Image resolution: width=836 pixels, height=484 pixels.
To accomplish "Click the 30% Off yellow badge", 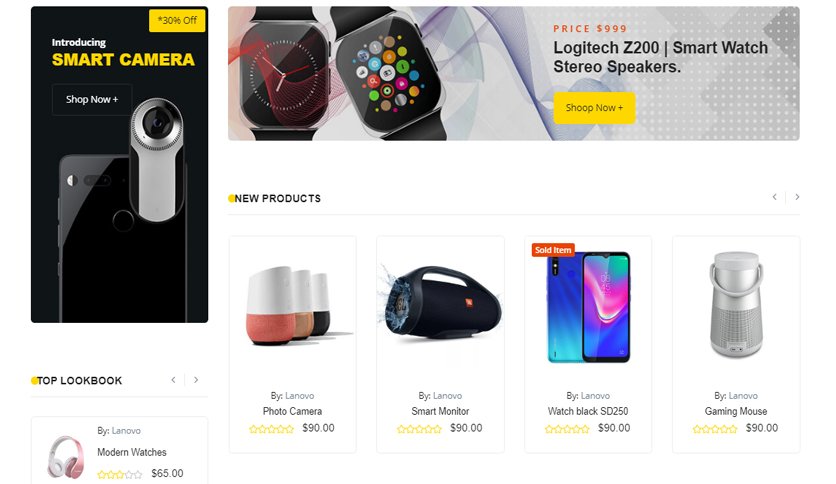I will [177, 21].
